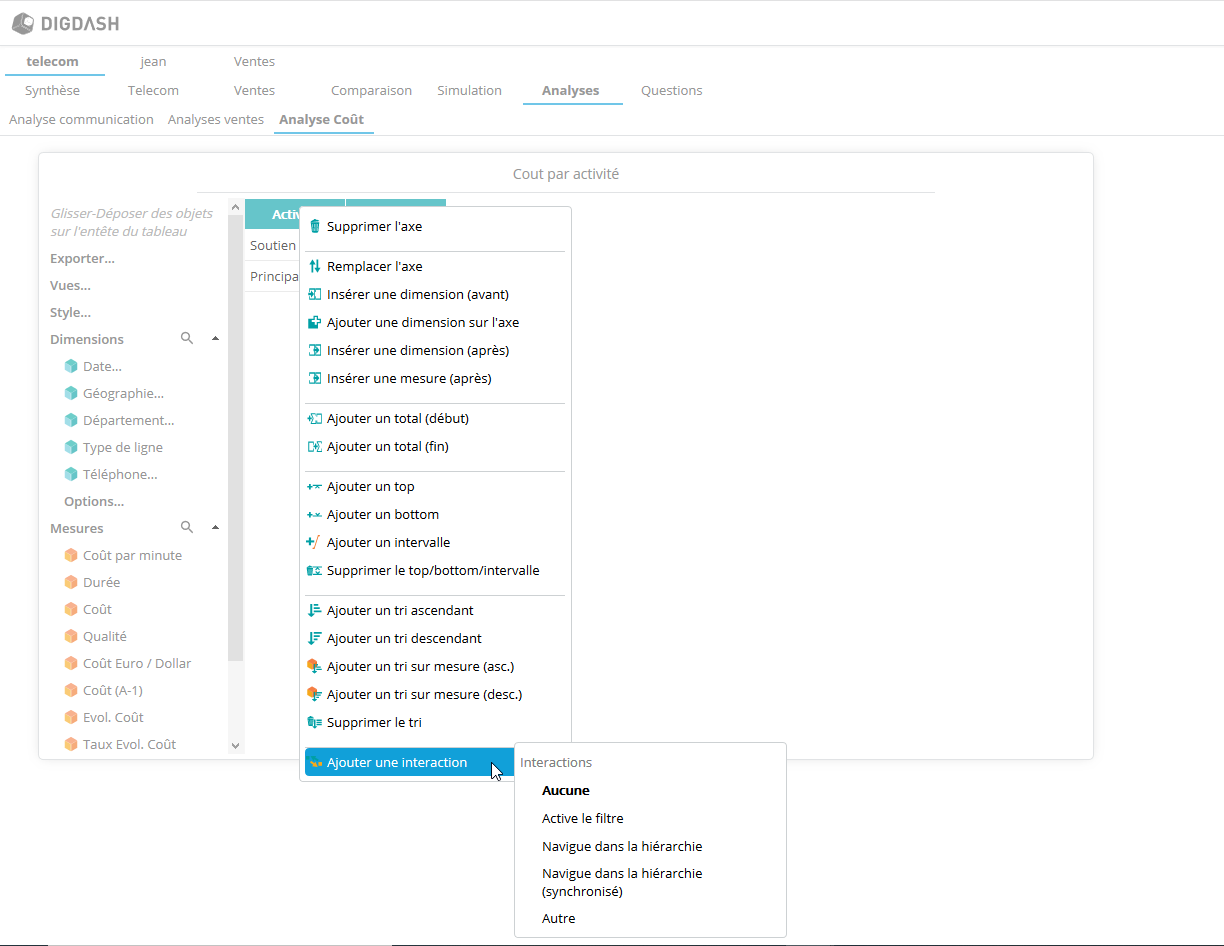
Task: Collapse the Mesures section arrow
Action: pos(215,528)
